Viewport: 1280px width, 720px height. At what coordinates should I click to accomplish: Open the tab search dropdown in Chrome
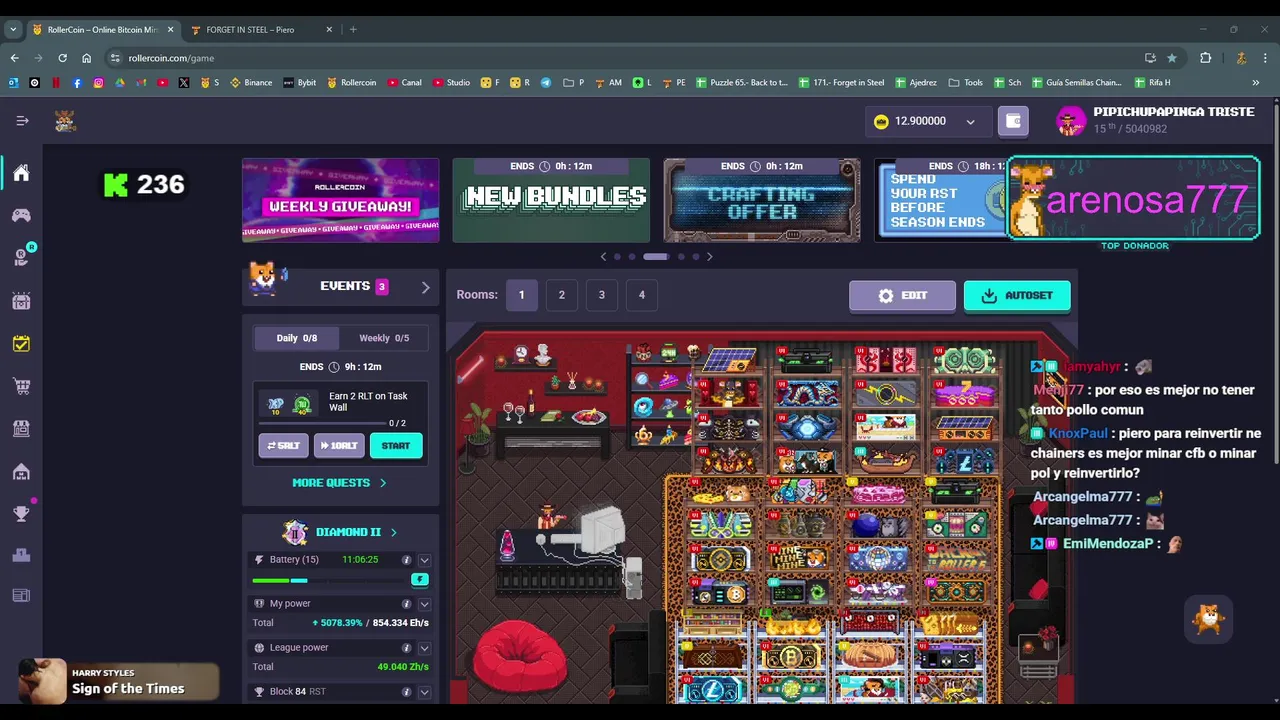13,30
